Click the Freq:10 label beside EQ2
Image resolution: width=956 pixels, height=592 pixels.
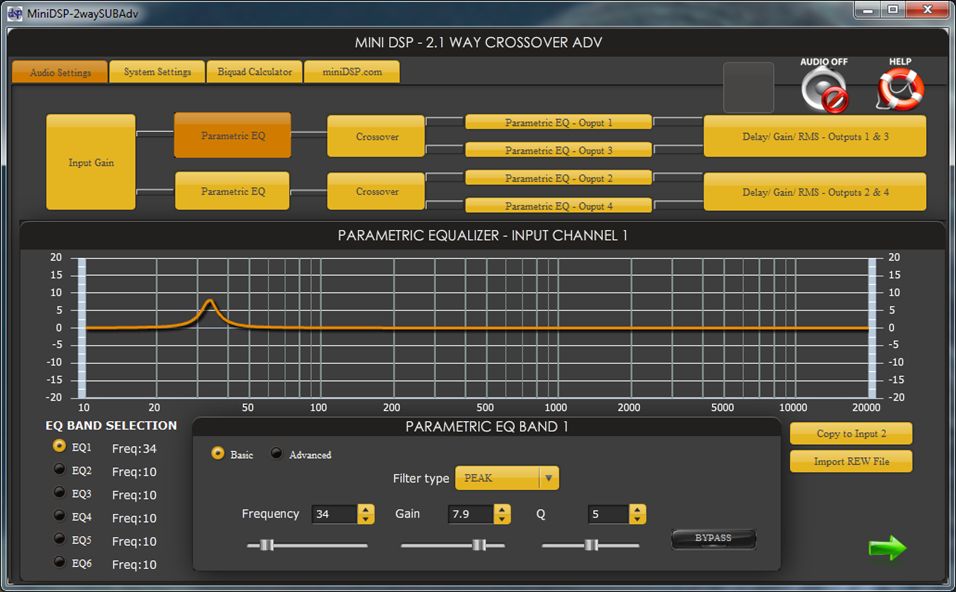click(134, 471)
